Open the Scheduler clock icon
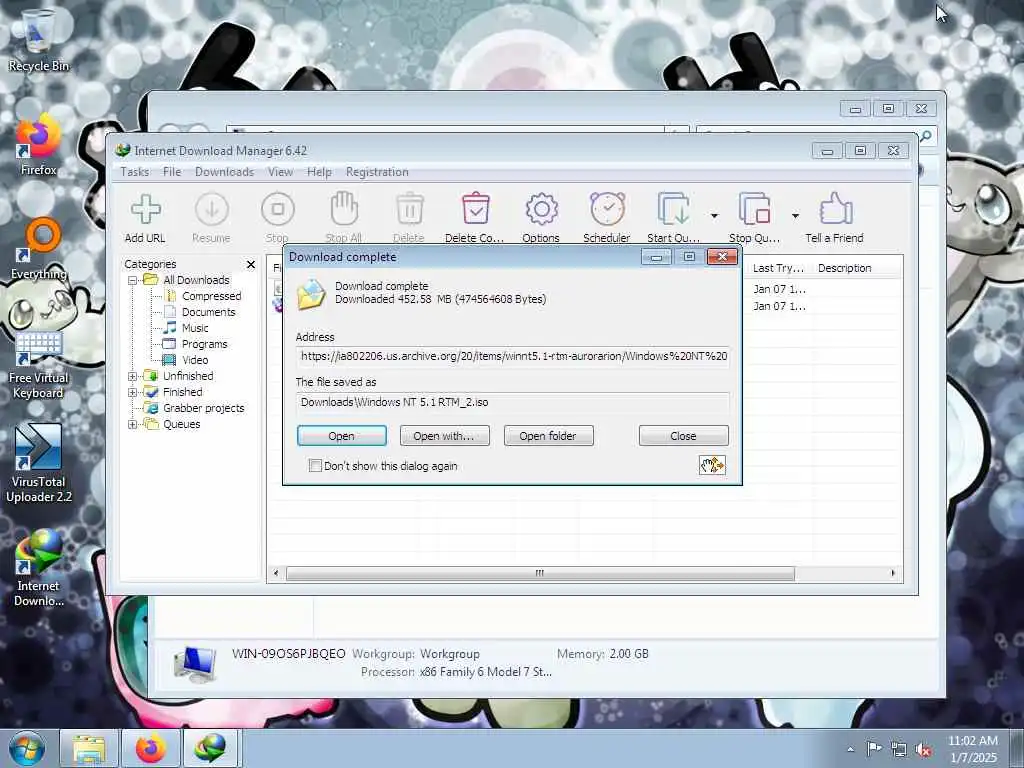This screenshot has width=1024, height=768. point(607,209)
